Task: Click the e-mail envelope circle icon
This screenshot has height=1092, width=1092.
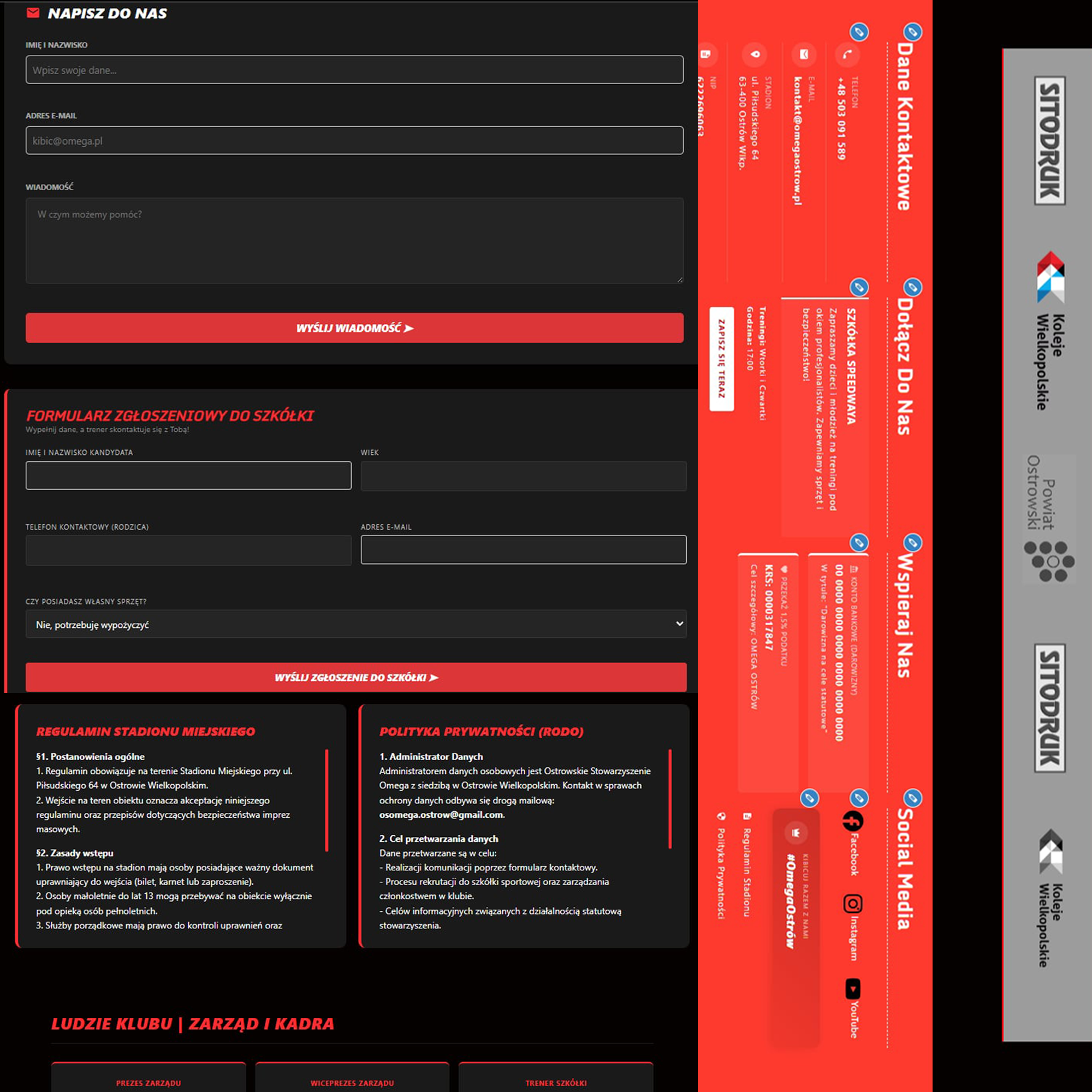Action: (803, 55)
